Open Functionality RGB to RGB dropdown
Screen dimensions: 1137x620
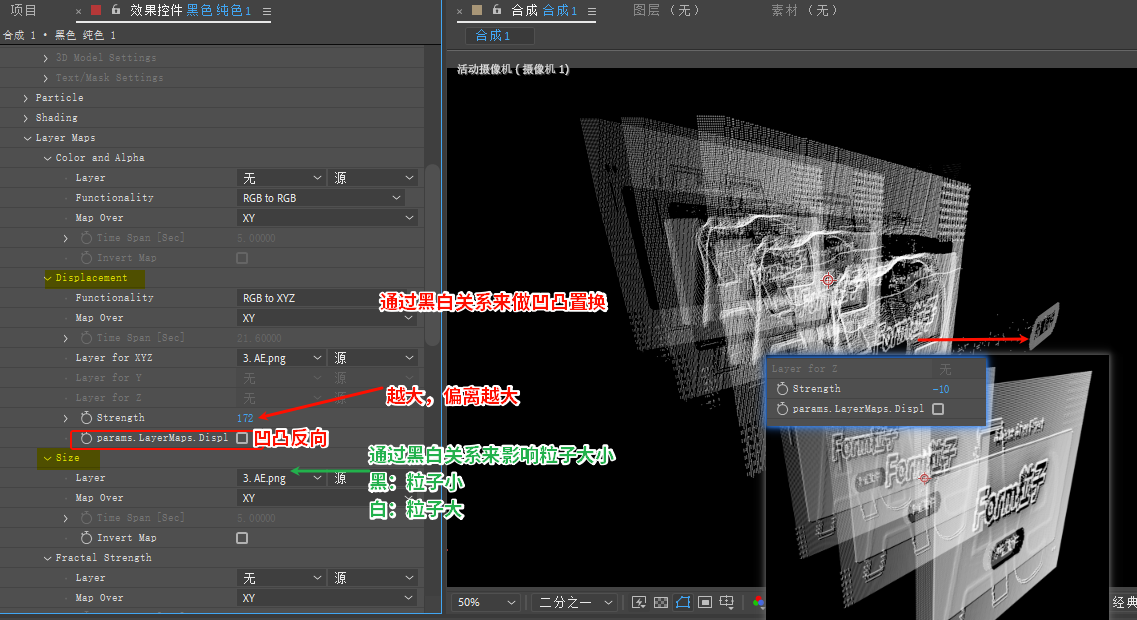coord(320,198)
